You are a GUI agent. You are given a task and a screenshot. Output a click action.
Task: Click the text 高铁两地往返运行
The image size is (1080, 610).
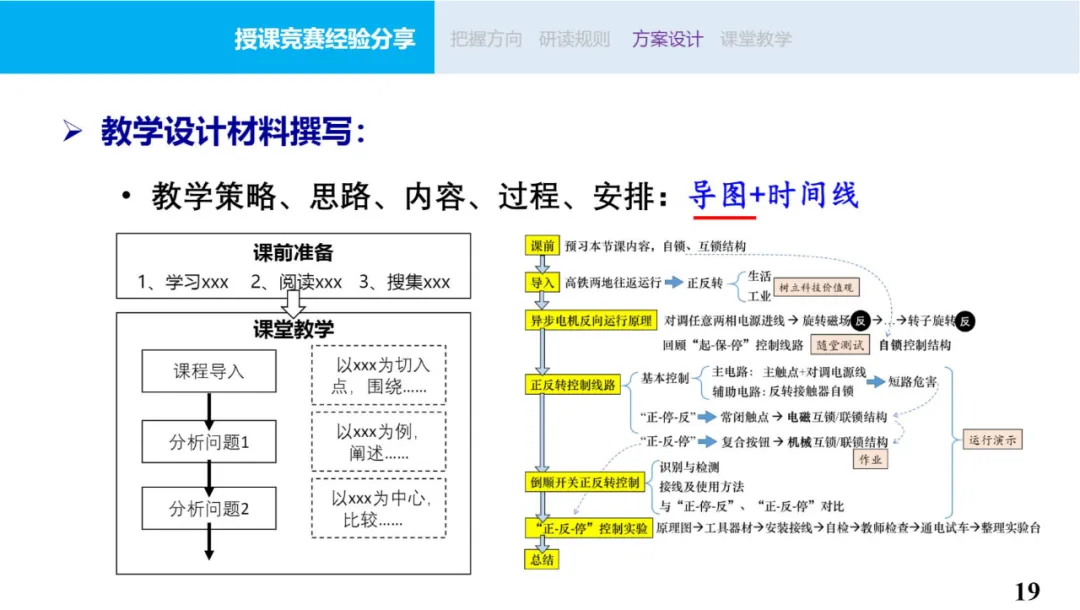click(x=612, y=282)
